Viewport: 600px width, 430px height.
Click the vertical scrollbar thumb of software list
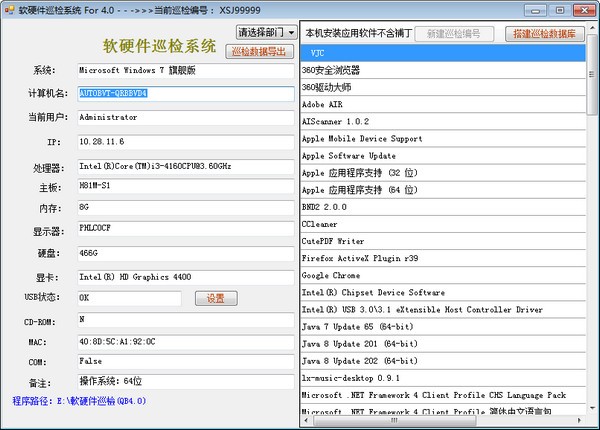[x=592, y=75]
